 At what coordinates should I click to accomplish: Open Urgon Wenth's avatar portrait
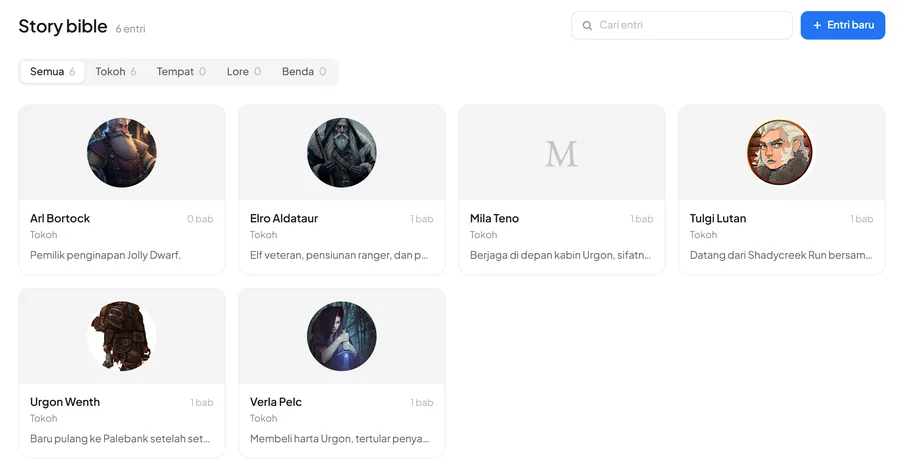pyautogui.click(x=122, y=336)
